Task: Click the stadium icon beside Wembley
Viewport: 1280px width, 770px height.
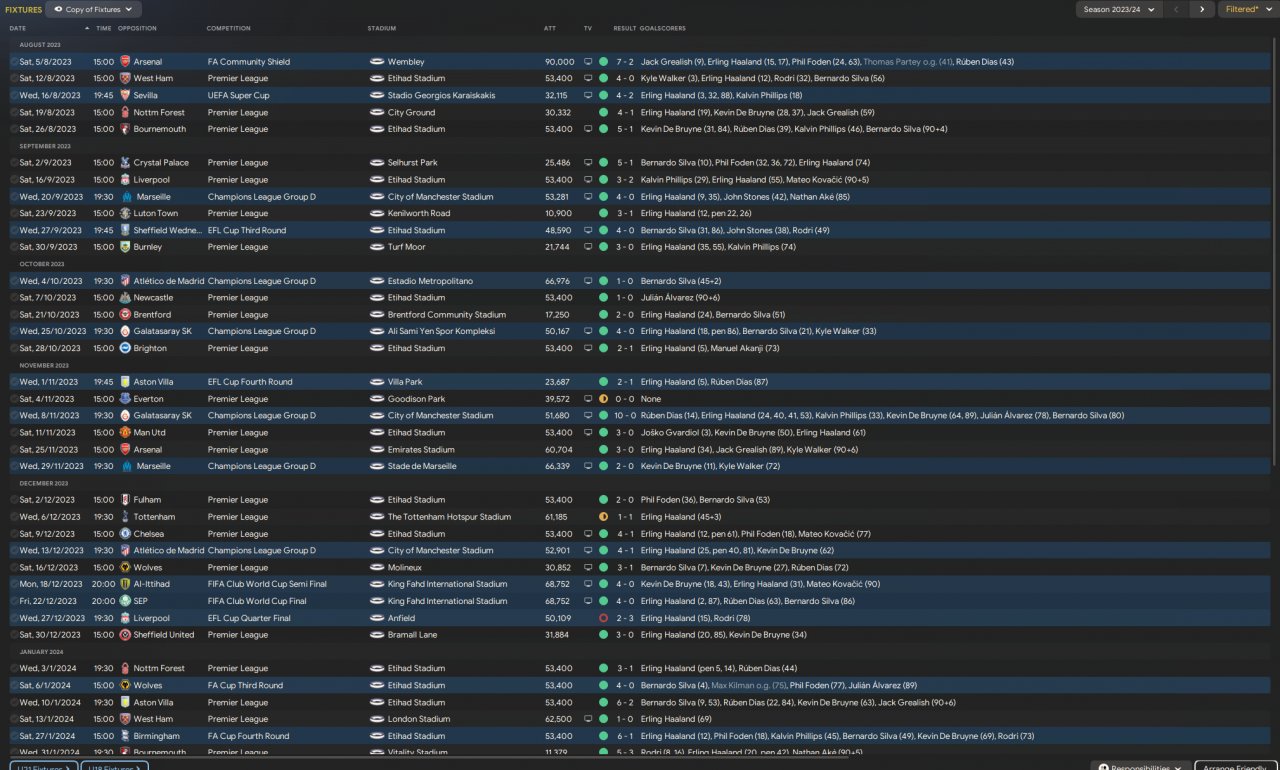Action: (x=377, y=62)
